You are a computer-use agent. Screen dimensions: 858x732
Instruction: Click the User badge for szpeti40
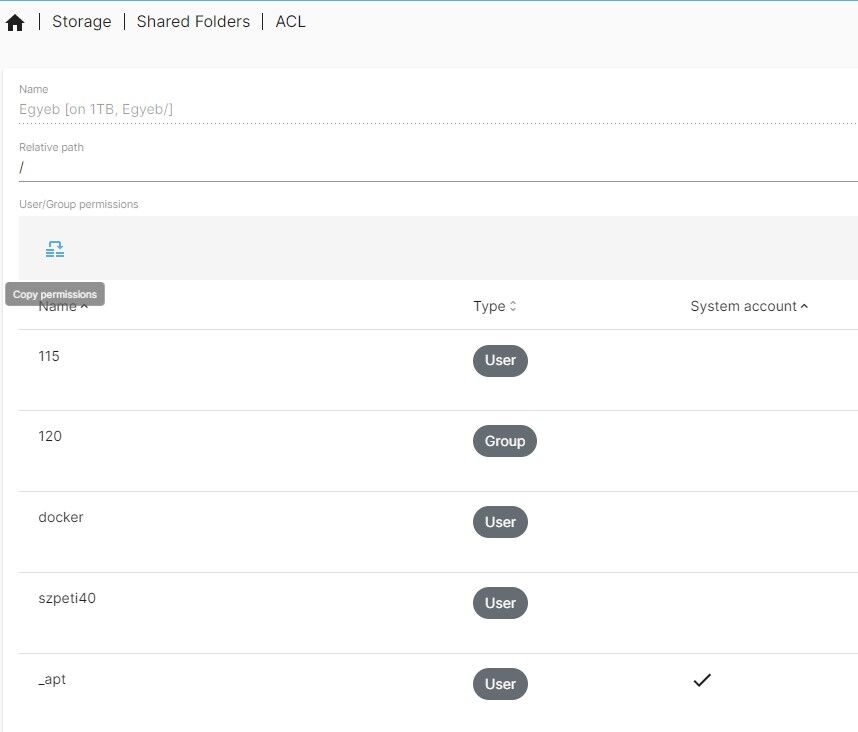[500, 603]
